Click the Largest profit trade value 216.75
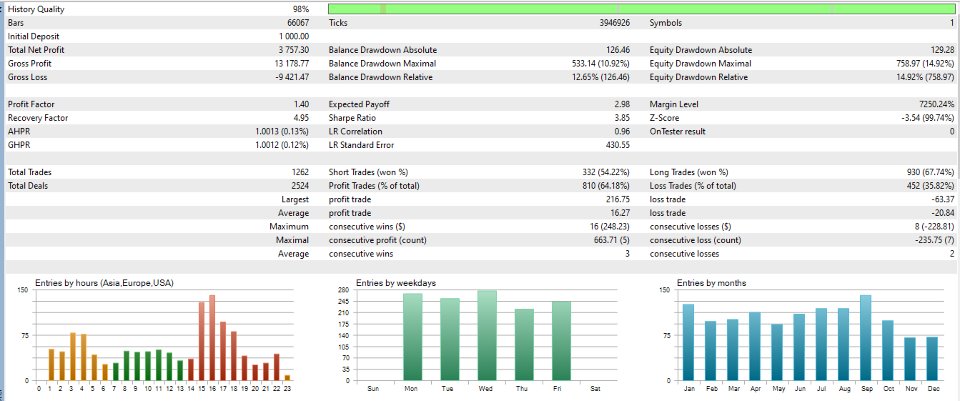Screen dimensions: 960x401 (618, 199)
